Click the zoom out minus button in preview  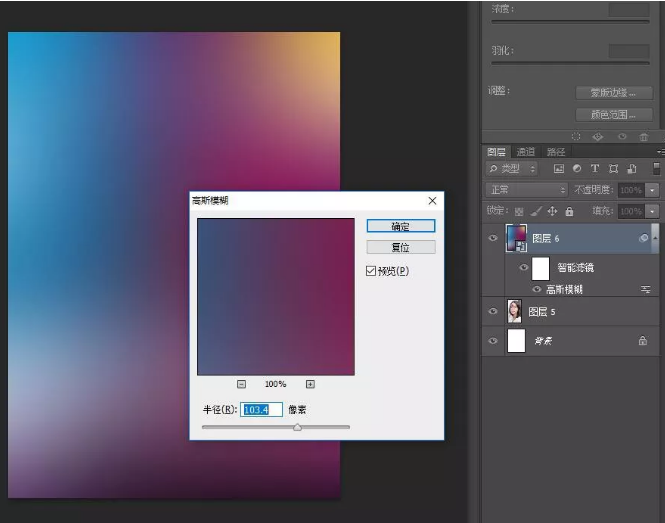[242, 384]
